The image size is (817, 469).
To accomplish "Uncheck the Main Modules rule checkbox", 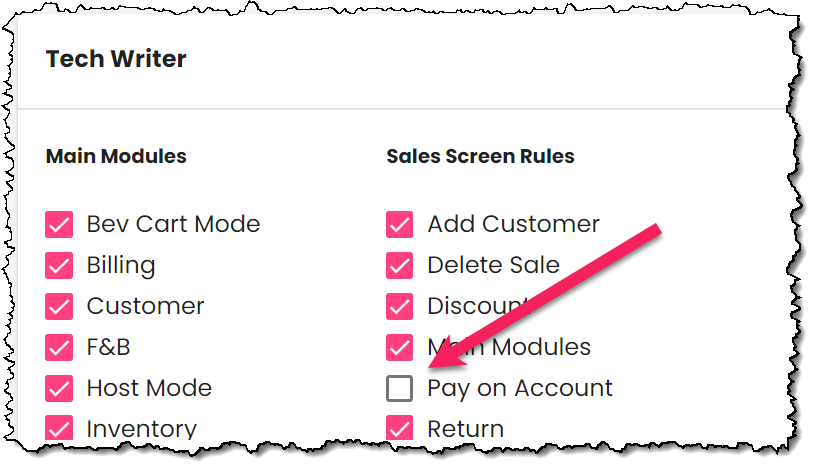I will [400, 347].
